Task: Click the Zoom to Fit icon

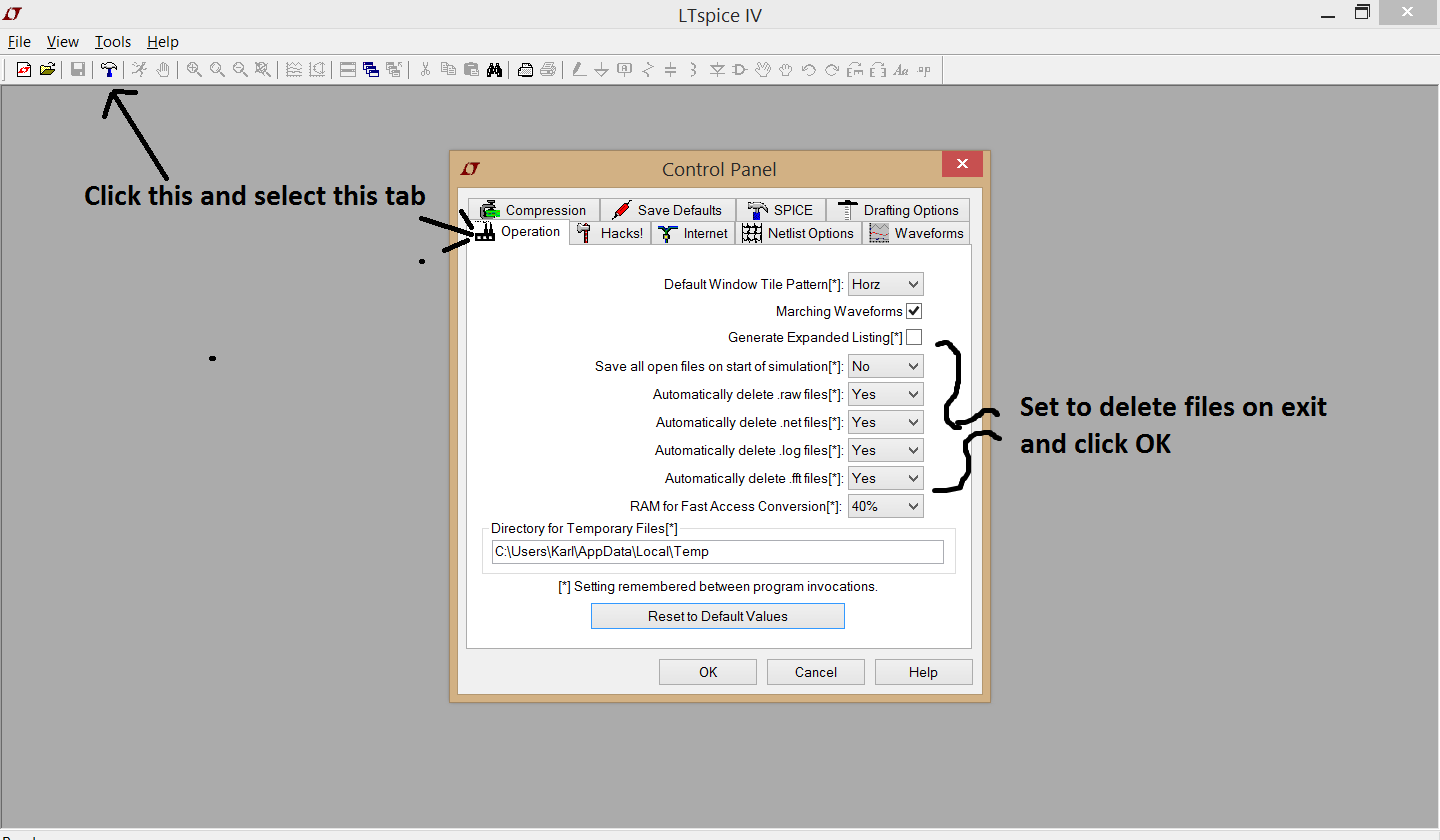Action: [262, 69]
